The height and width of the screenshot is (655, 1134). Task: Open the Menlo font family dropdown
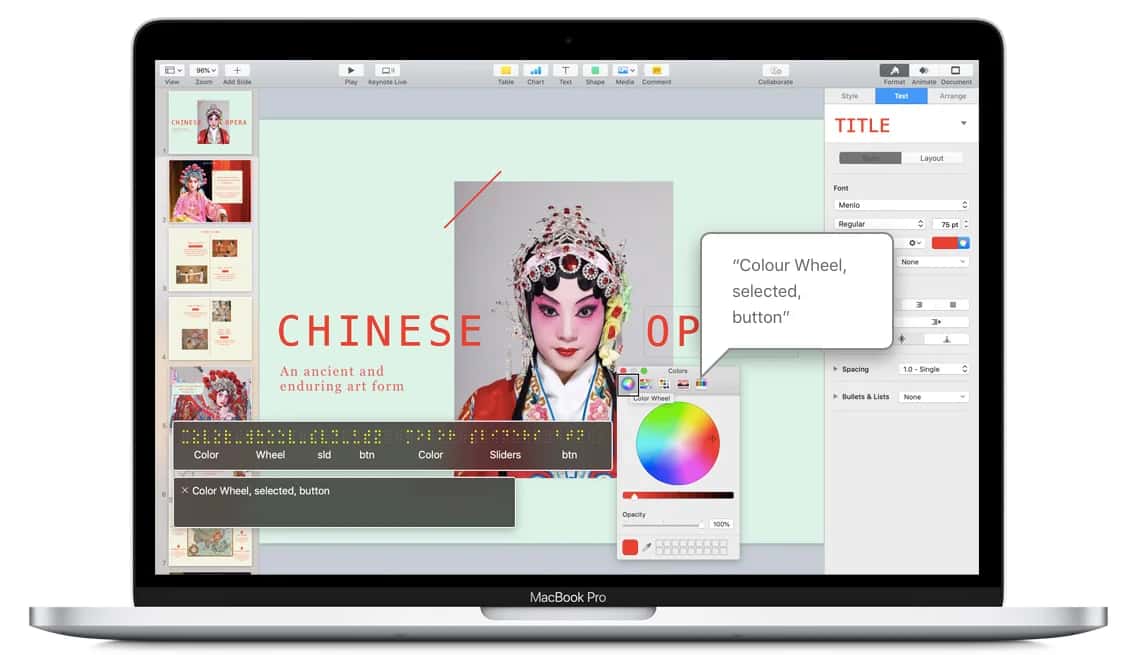pos(900,205)
